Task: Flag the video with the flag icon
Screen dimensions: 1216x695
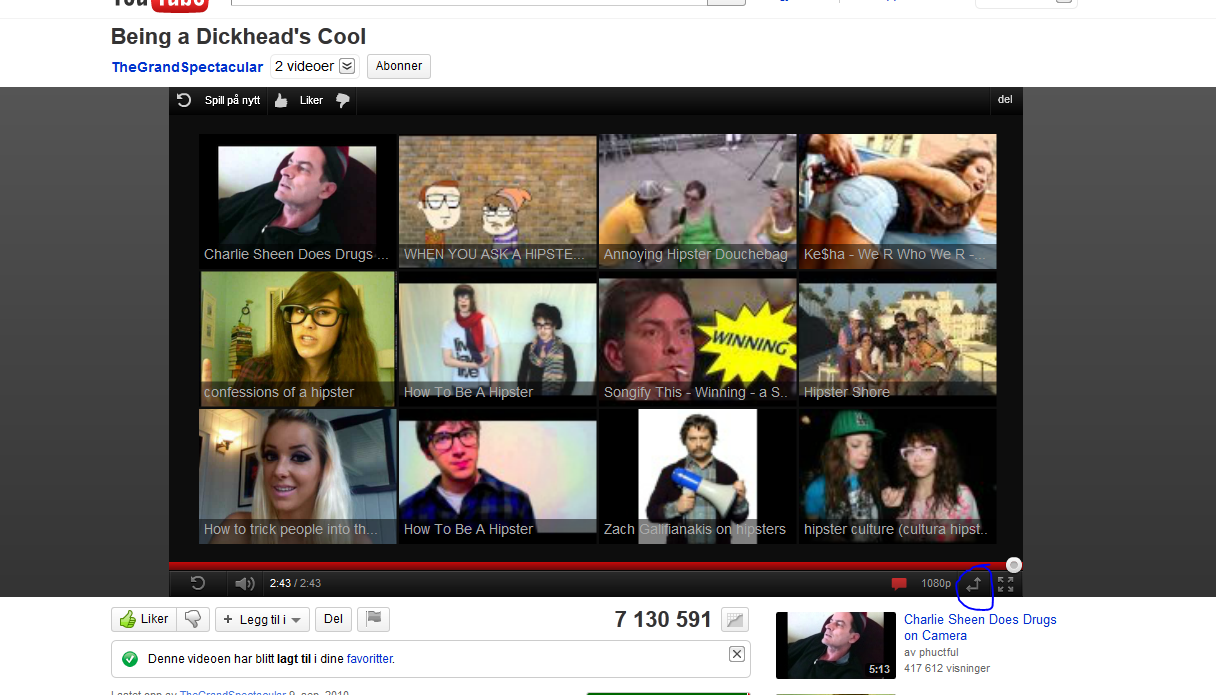Action: tap(373, 619)
